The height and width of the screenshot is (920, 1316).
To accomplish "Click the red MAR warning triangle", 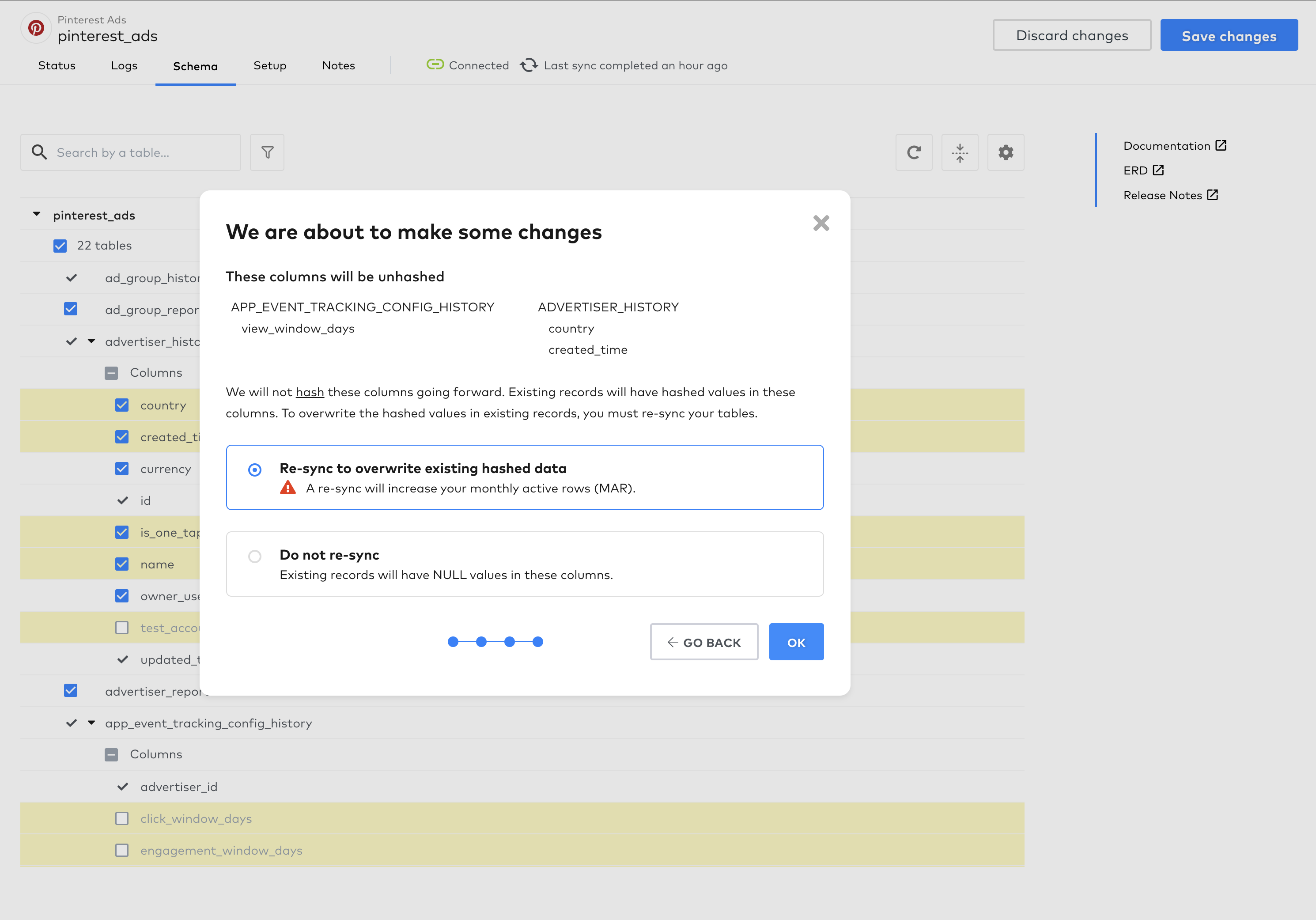I will click(x=288, y=488).
